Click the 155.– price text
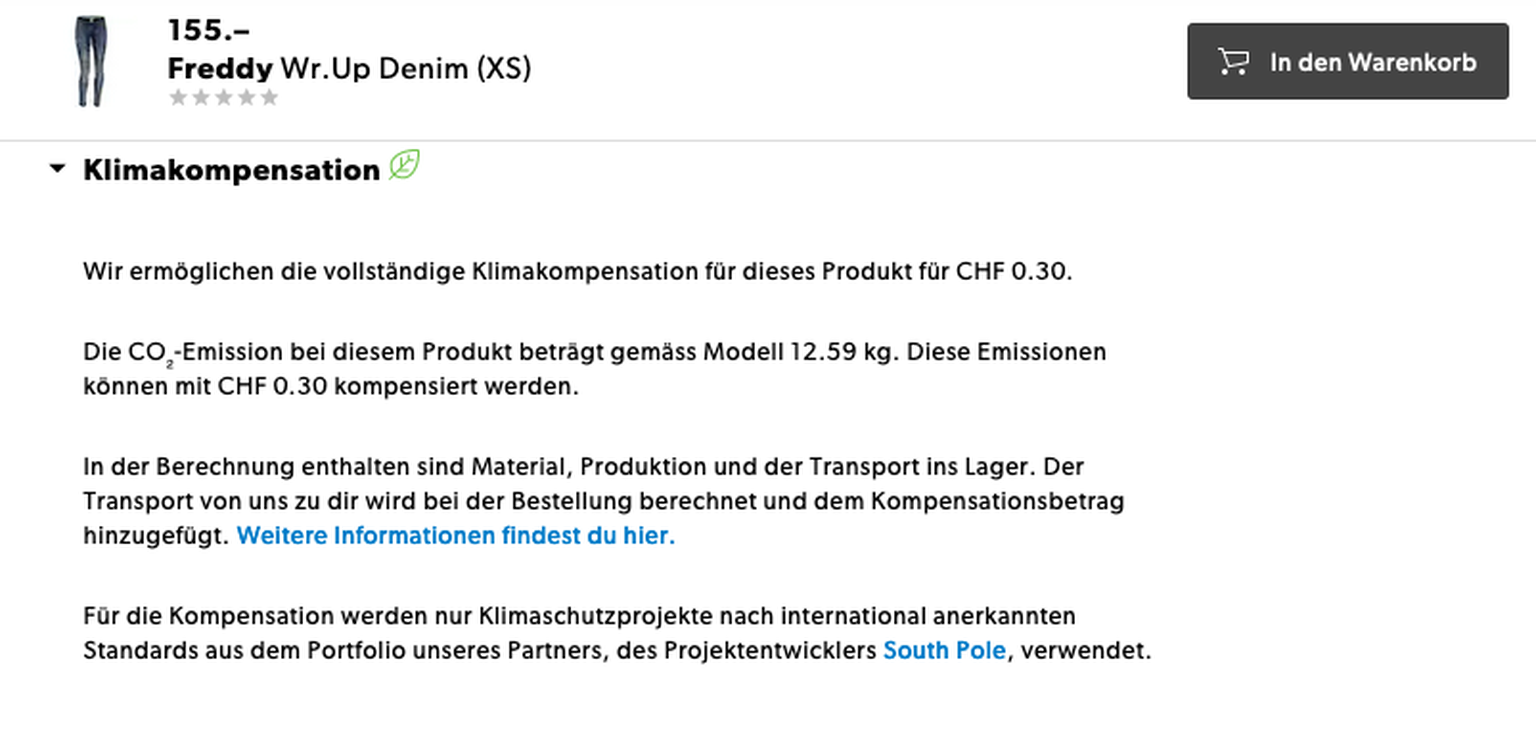Screen dimensions: 1536x739 click(x=208, y=31)
